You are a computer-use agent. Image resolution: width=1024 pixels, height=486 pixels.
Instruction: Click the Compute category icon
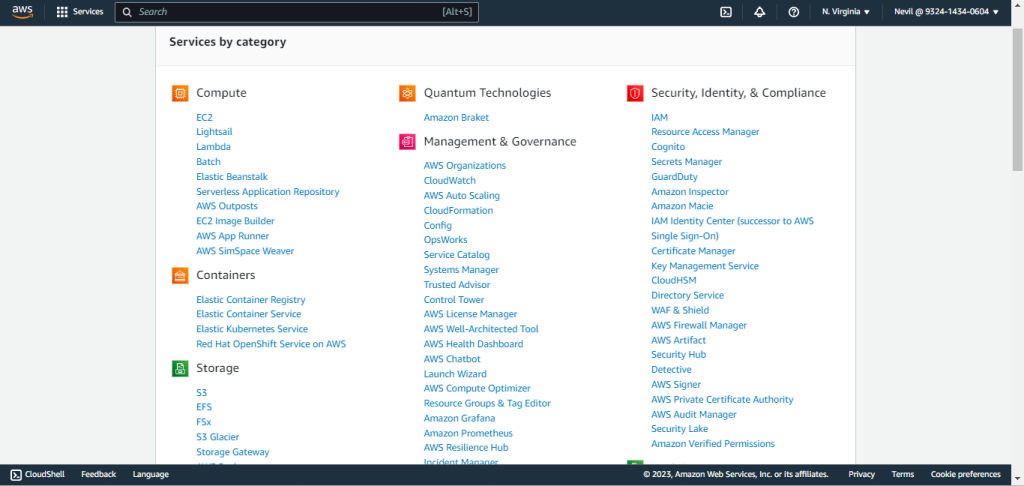click(180, 93)
